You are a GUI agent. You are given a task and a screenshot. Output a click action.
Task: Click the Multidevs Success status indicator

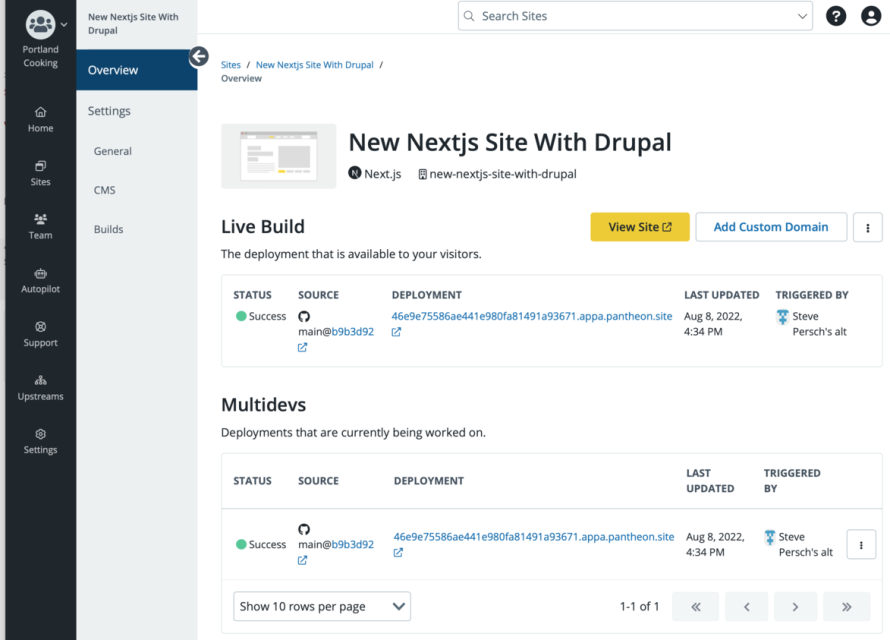261,544
